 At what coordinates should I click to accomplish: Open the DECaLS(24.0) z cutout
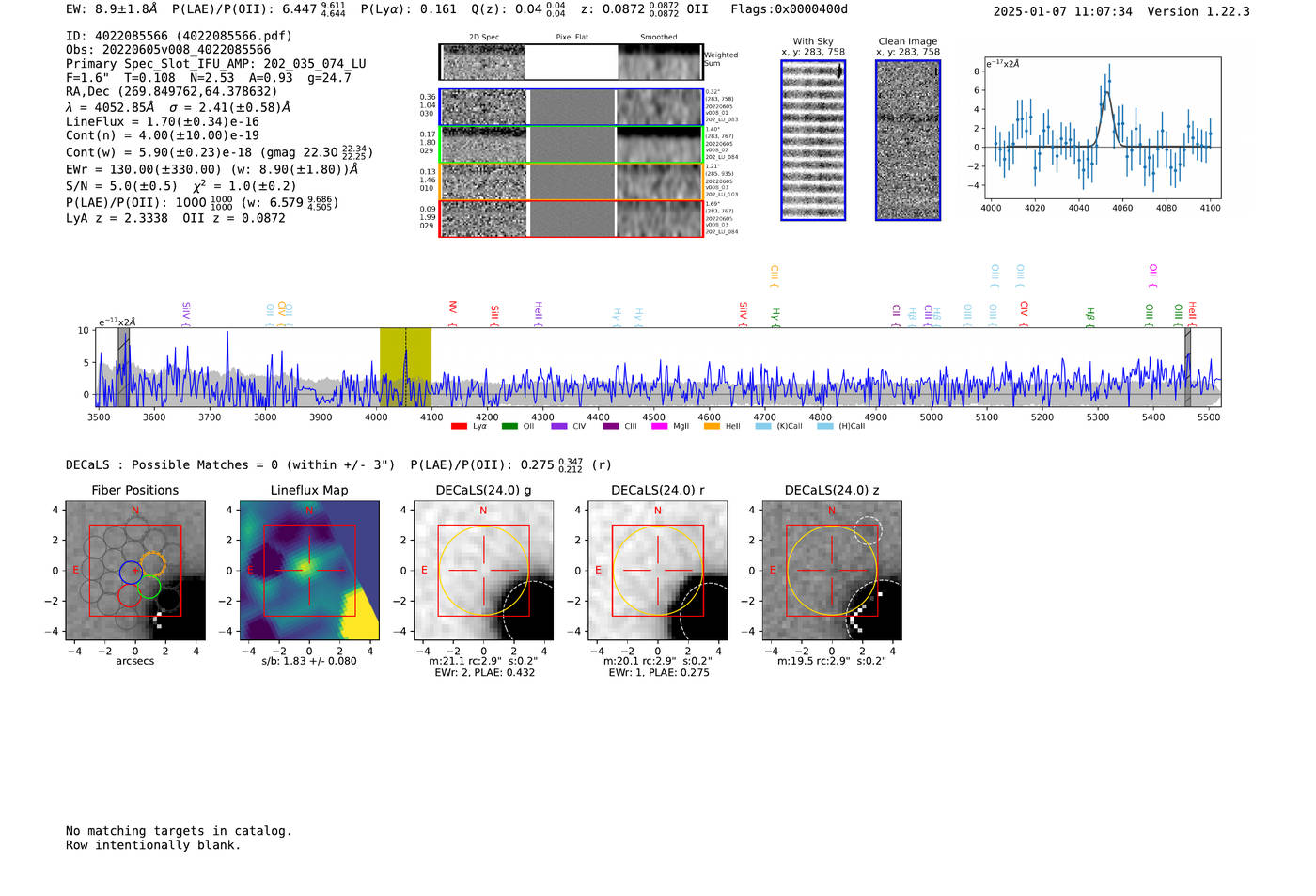coord(832,571)
